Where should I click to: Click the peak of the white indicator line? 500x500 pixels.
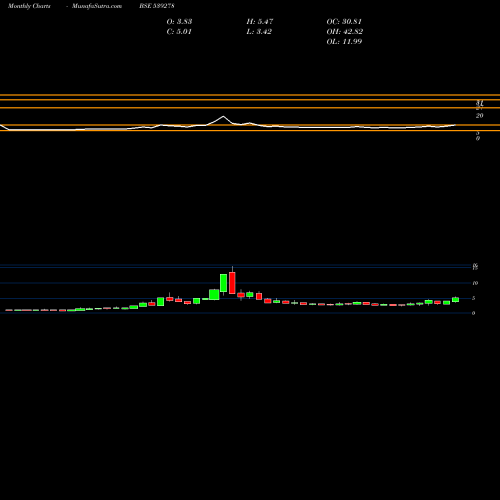[x=223, y=116]
